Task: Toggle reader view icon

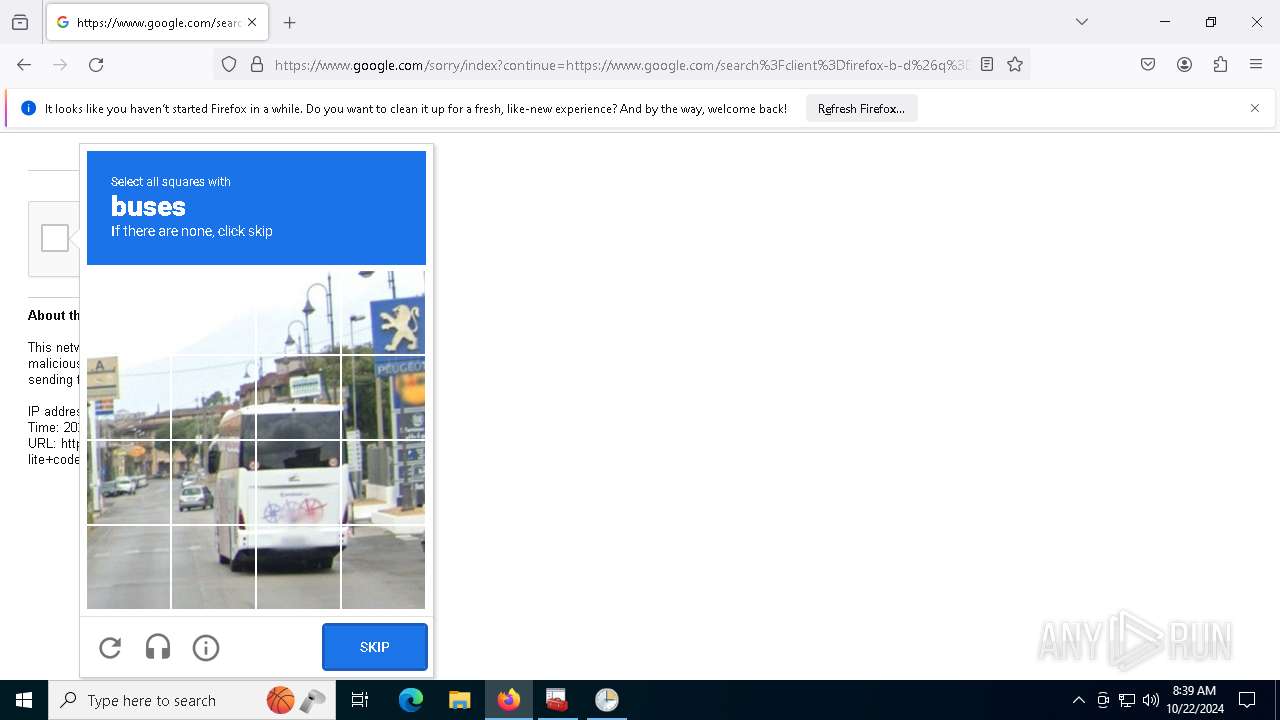Action: 987,64
